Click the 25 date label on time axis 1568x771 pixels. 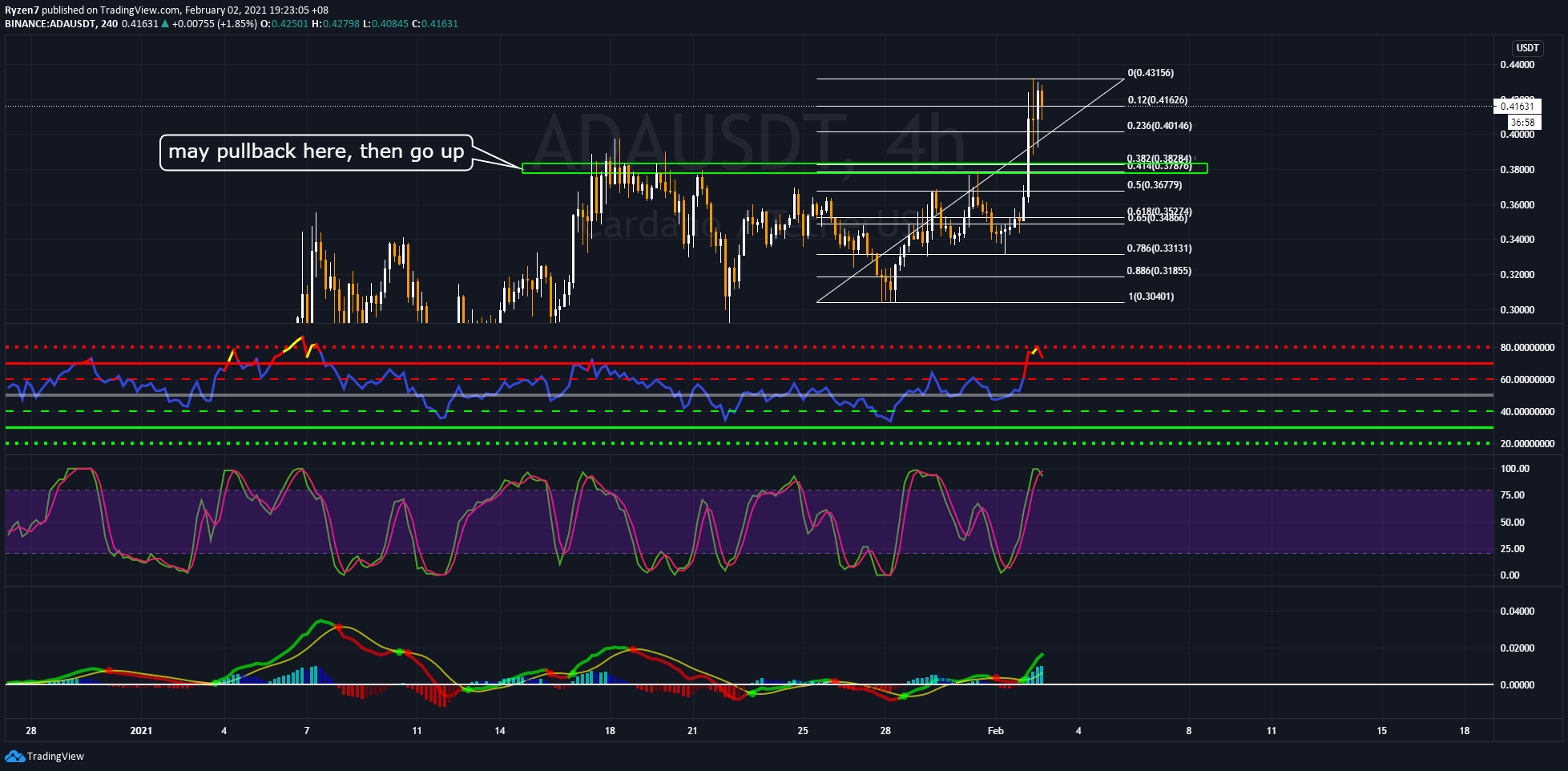click(803, 731)
